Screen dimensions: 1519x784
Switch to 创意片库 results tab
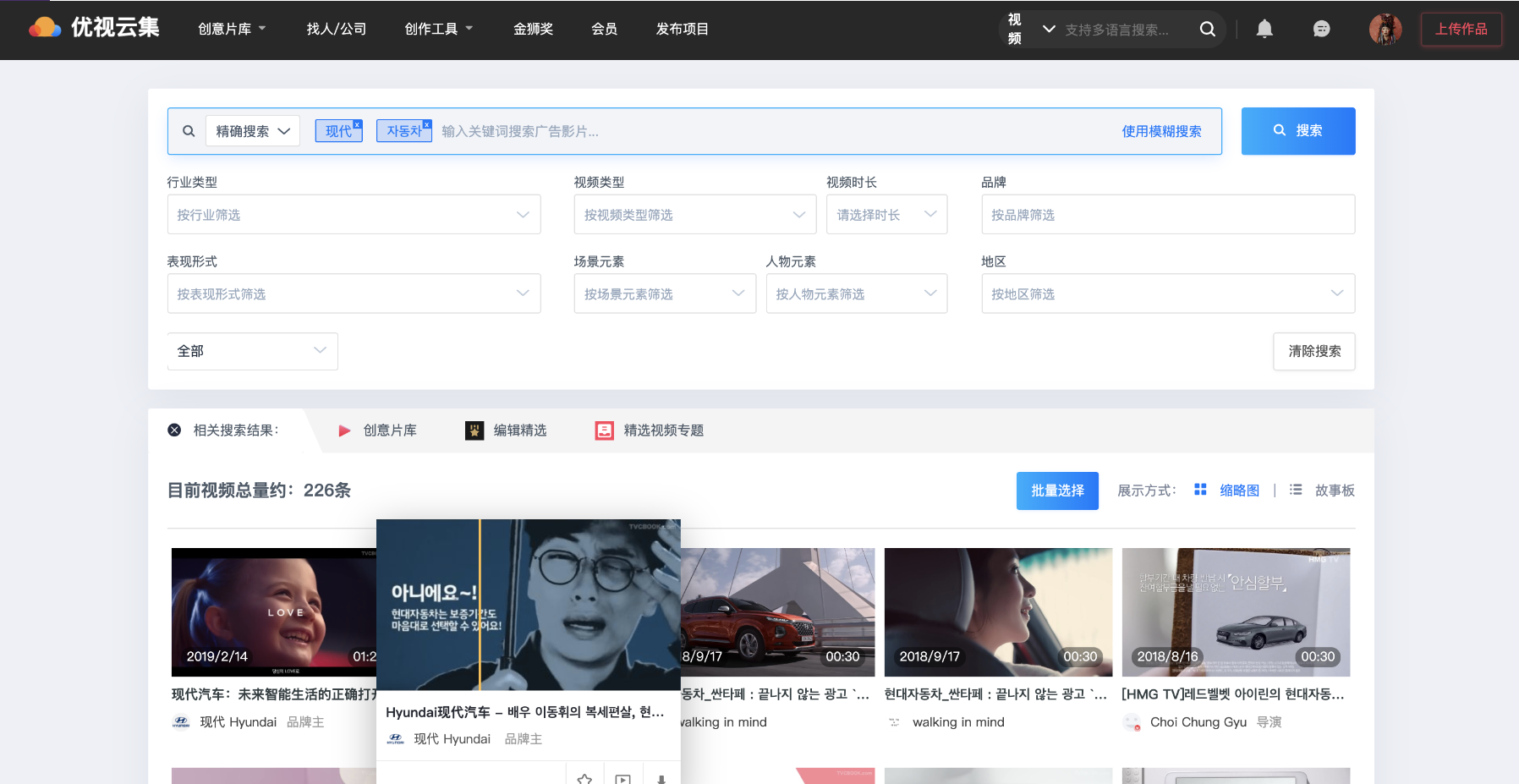377,430
